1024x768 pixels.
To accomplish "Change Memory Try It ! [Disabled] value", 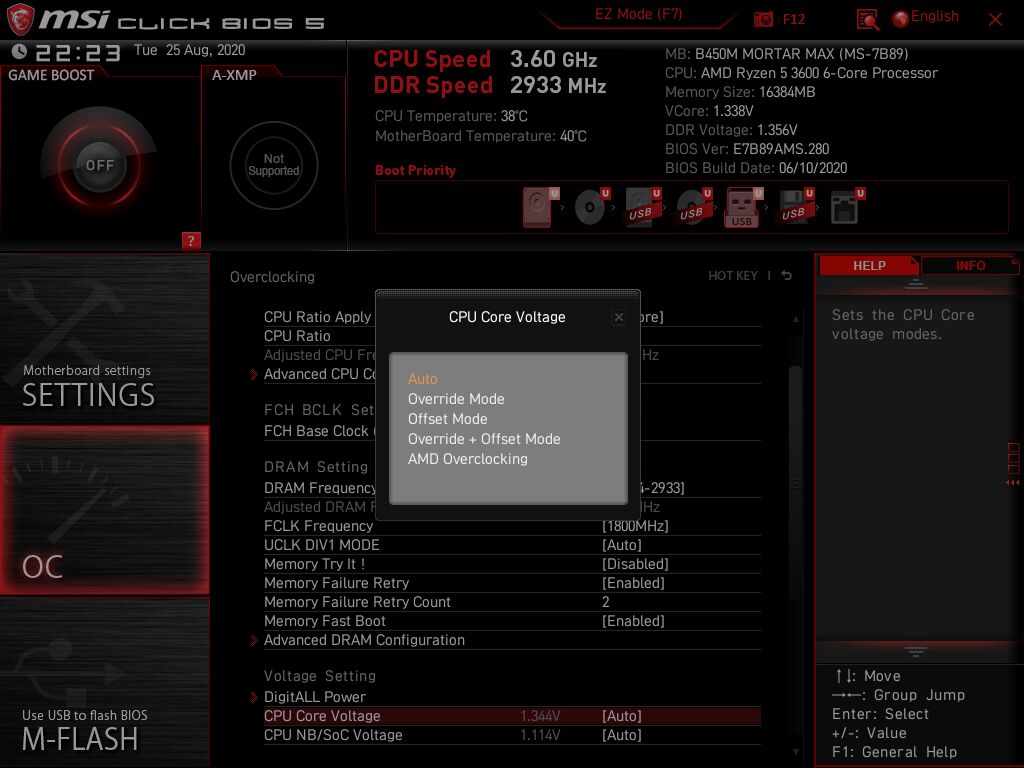I will [x=635, y=564].
